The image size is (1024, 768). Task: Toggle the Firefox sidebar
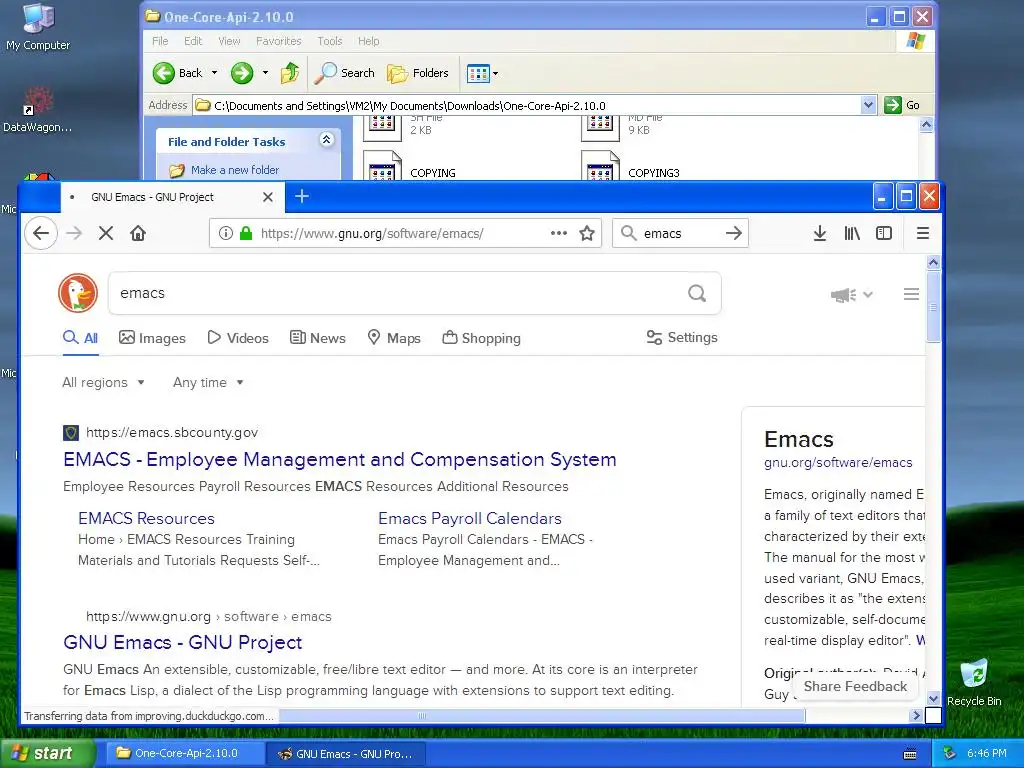click(884, 233)
